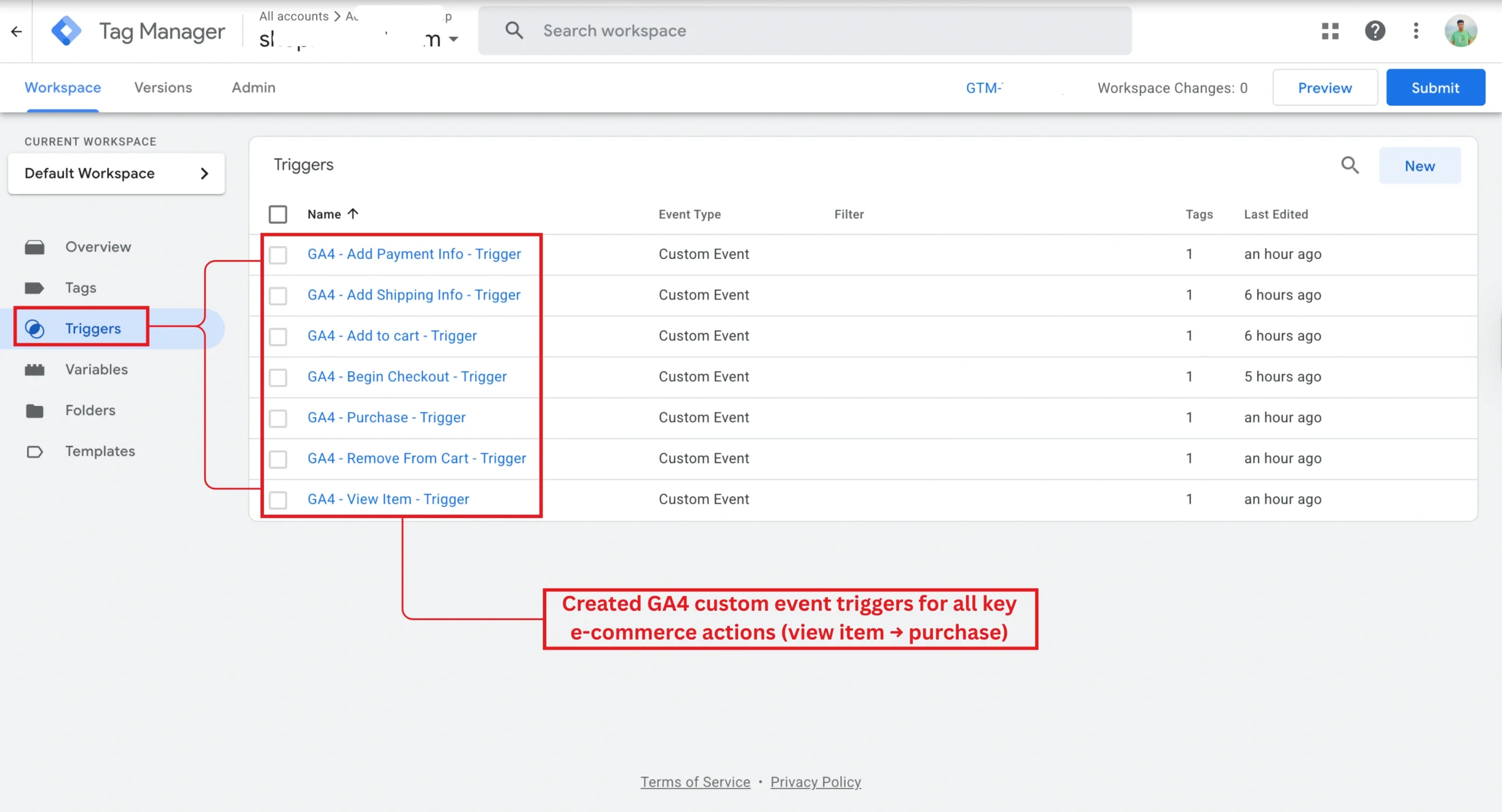This screenshot has height=812, width=1502.
Task: Expand the Default Workspace selector
Action: pos(116,174)
